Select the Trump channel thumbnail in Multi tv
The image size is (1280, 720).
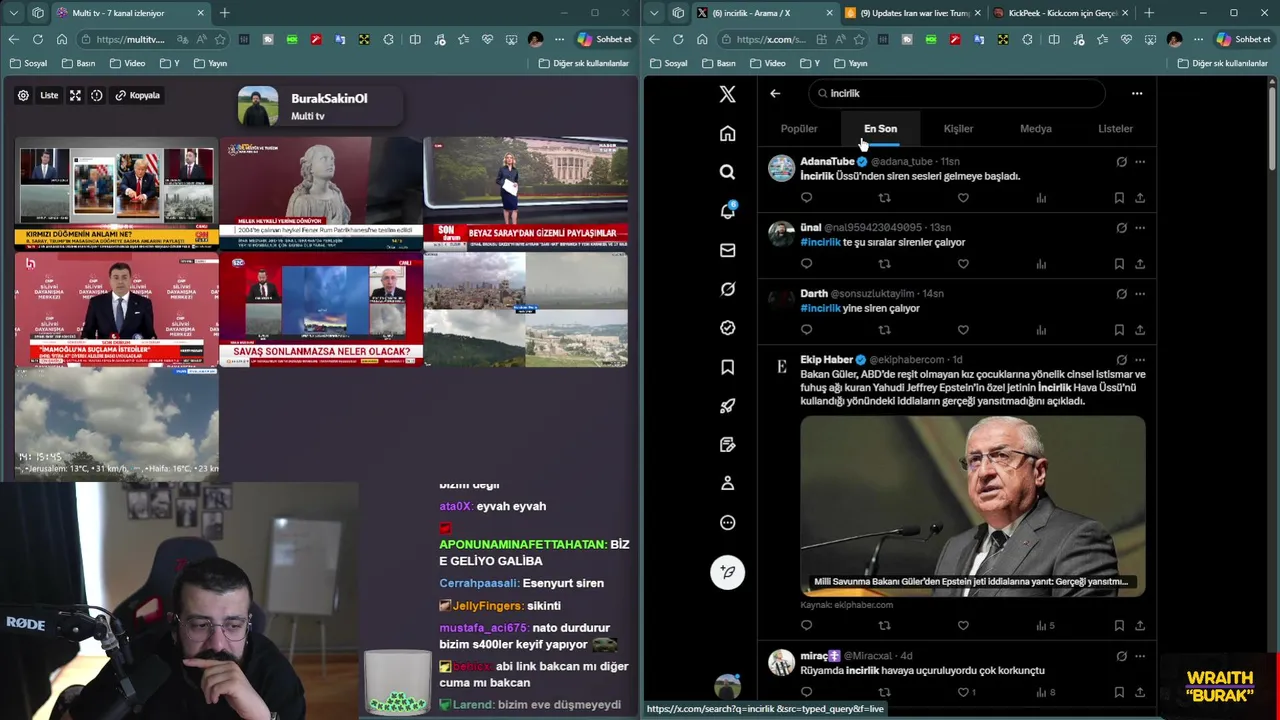tap(117, 193)
